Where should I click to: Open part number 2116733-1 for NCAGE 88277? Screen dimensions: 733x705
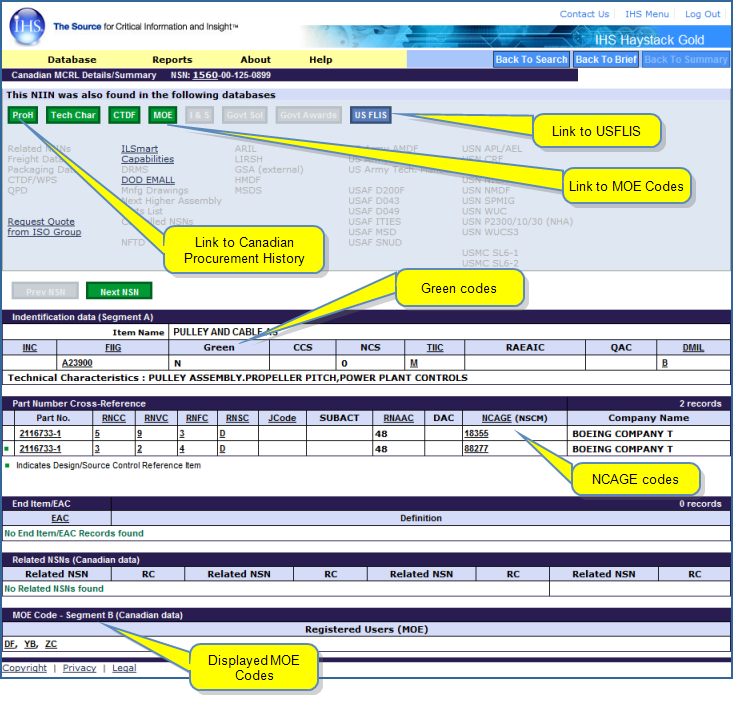(40, 449)
